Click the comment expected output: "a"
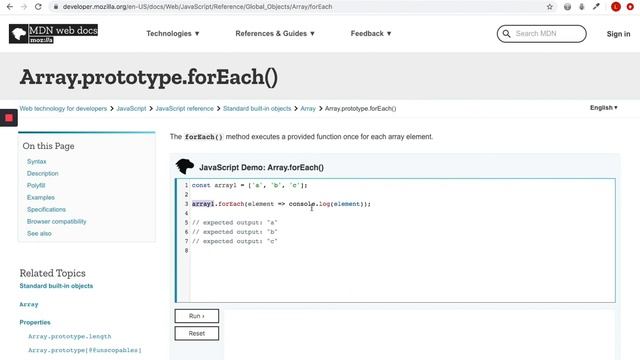 point(234,222)
